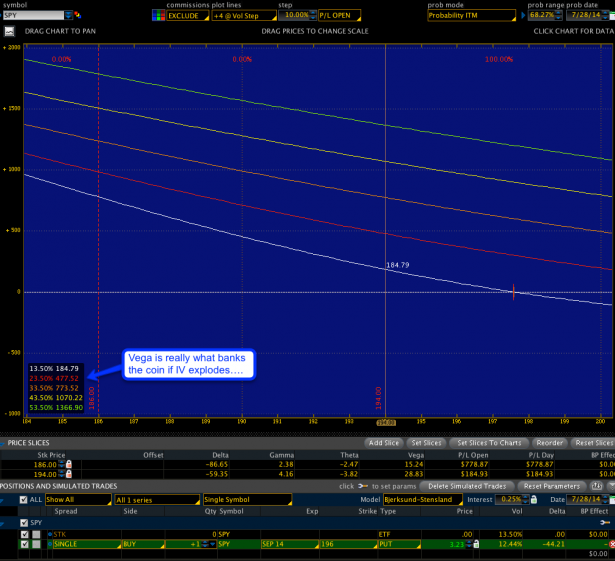
Task: Open the Probability ITM prob mode dropdown
Action: (470, 16)
